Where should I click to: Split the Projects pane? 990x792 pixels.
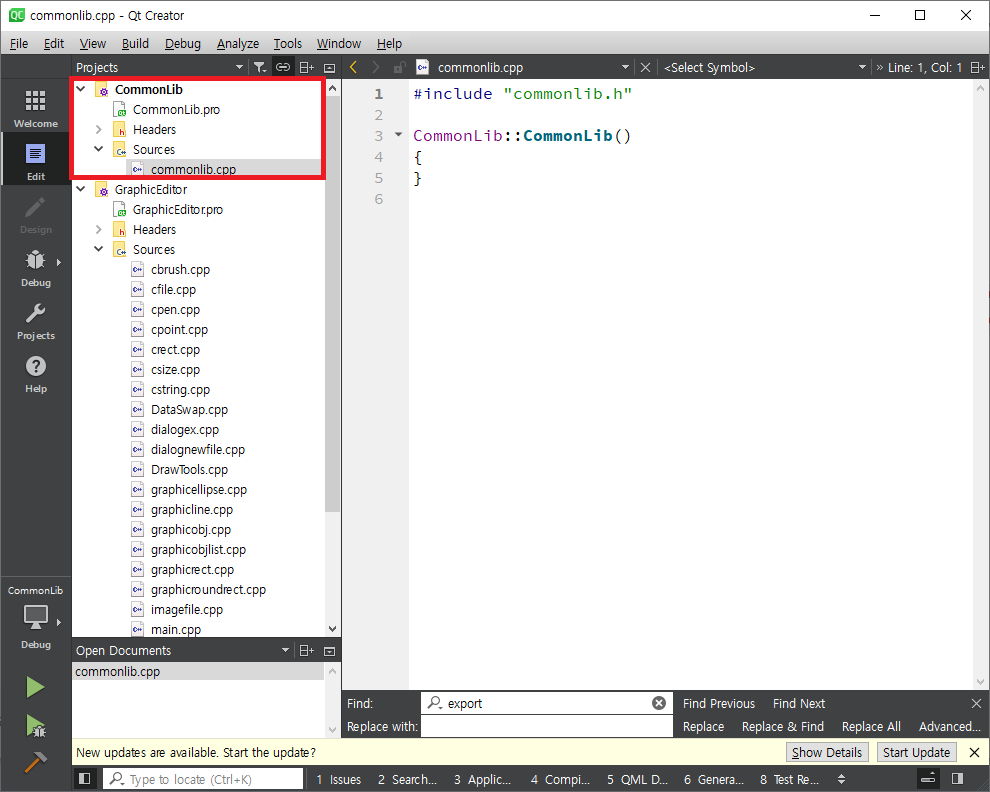tap(306, 67)
